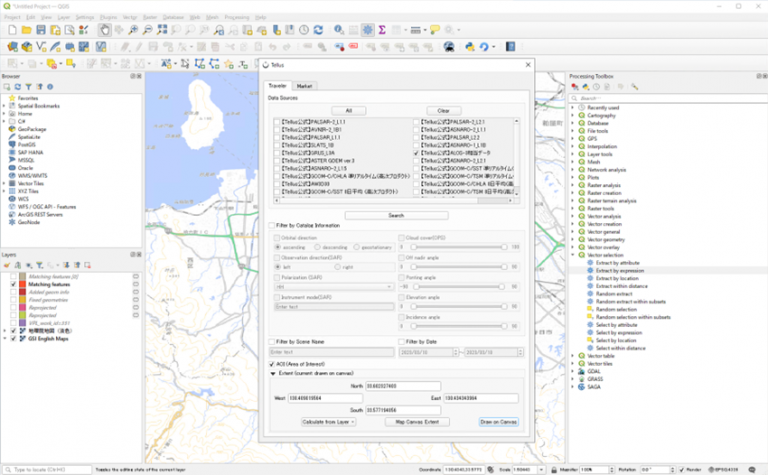Enable Filter by Scene Name checkbox
The width and height of the screenshot is (768, 475).
272,342
